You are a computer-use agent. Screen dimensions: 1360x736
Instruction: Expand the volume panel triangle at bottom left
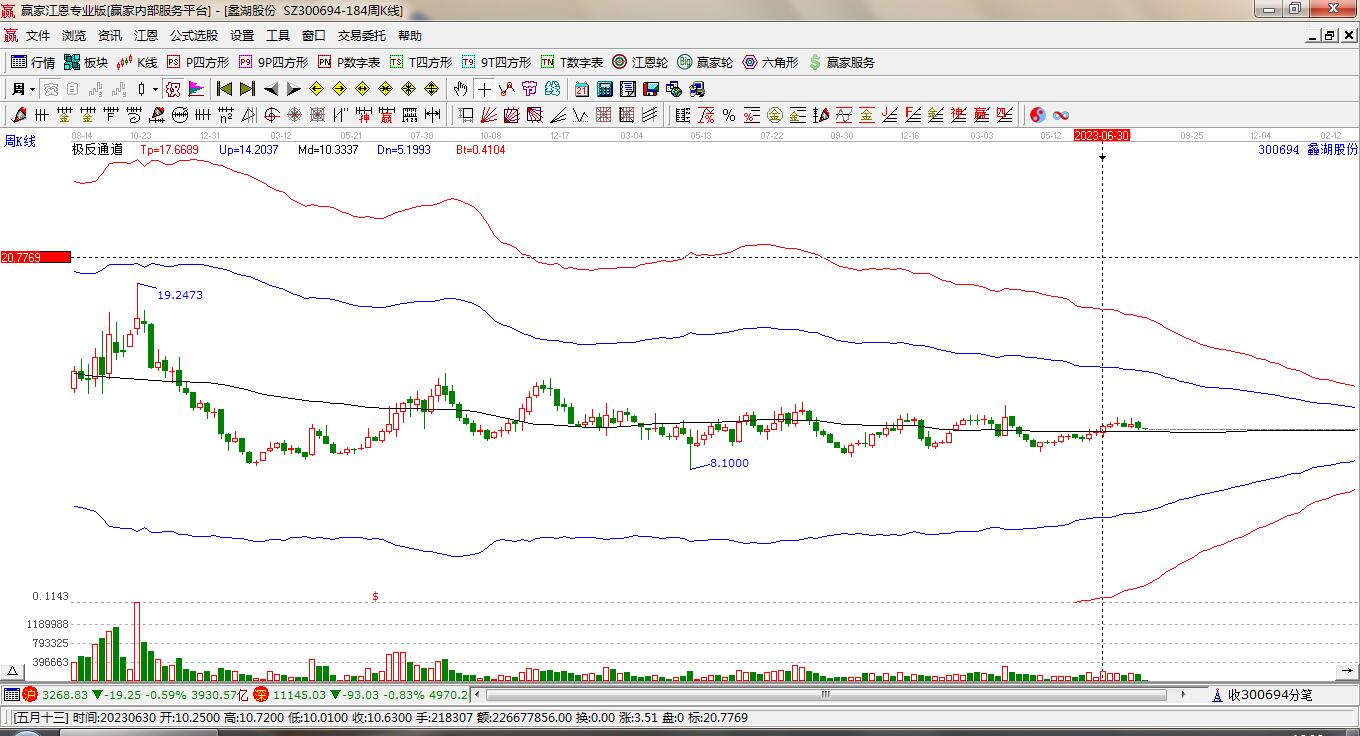click(13, 671)
